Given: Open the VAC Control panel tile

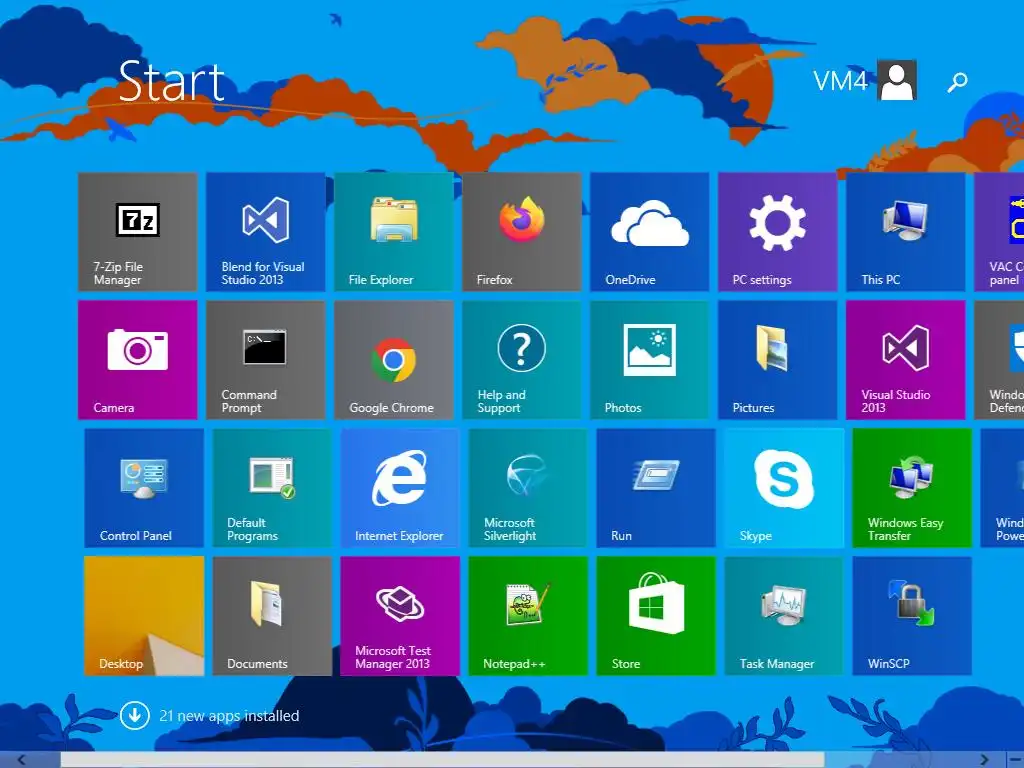Looking at the screenshot, I should coord(999,231).
